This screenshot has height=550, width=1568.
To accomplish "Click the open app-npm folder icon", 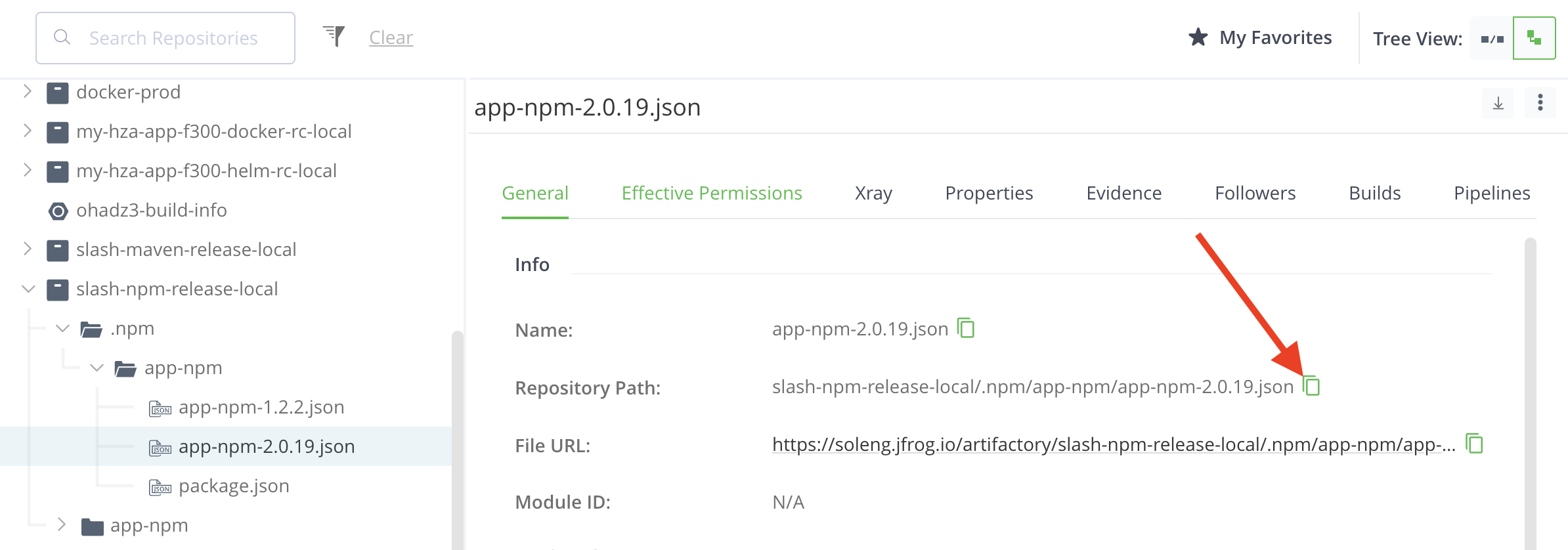I will [125, 369].
